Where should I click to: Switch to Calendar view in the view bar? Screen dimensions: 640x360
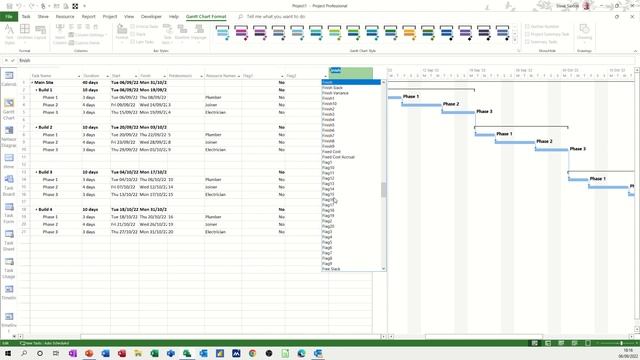pos(9,78)
